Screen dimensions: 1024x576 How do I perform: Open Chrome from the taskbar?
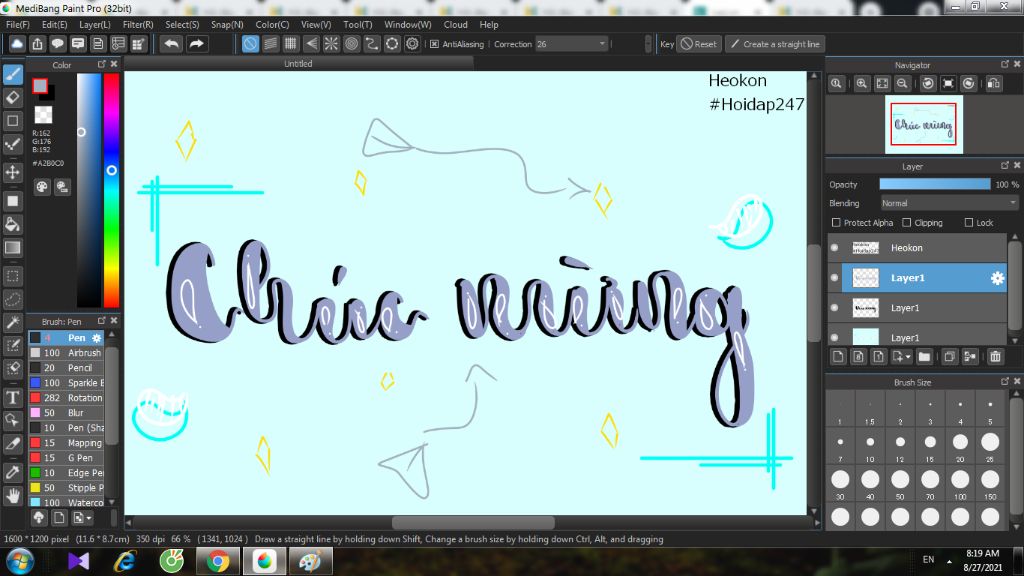coord(218,561)
